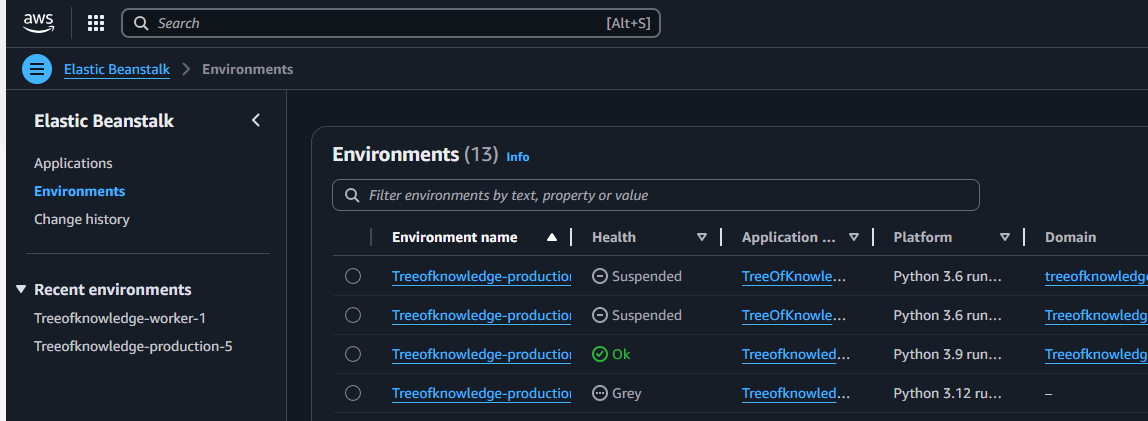Click the magnifier icon in the search bar
Screen dimensions: 1148x421
coord(141,23)
